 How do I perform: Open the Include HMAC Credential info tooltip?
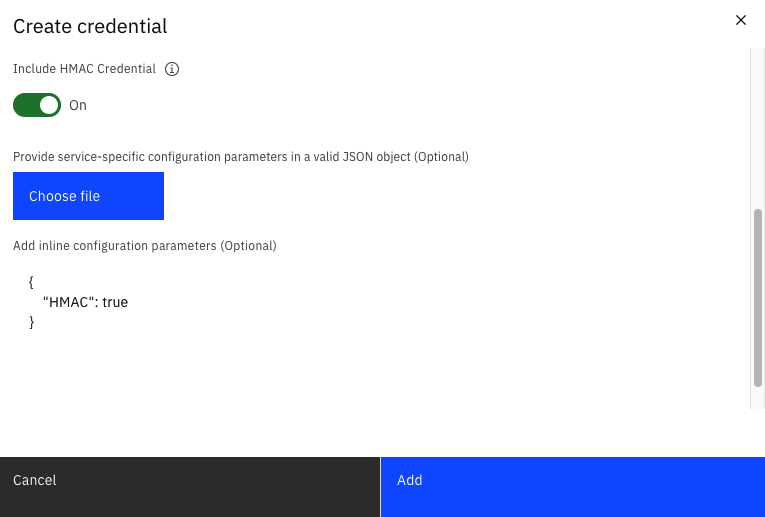point(172,69)
